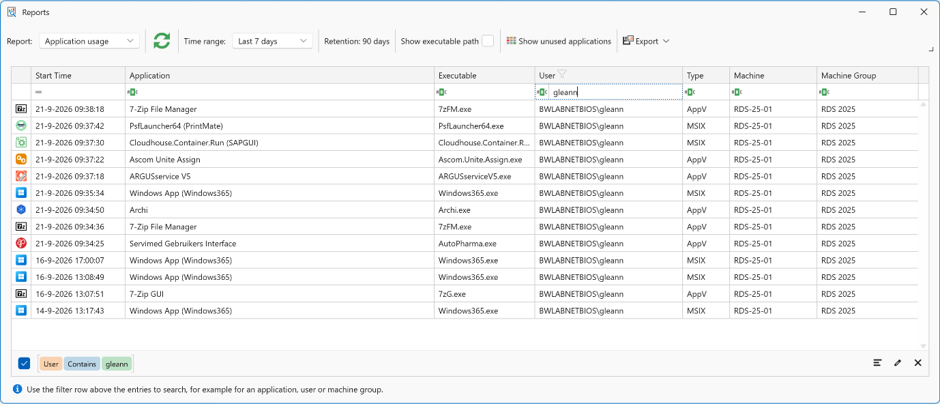
Task: Click the Ascom Unite Assign orange icon
Action: coord(21,159)
